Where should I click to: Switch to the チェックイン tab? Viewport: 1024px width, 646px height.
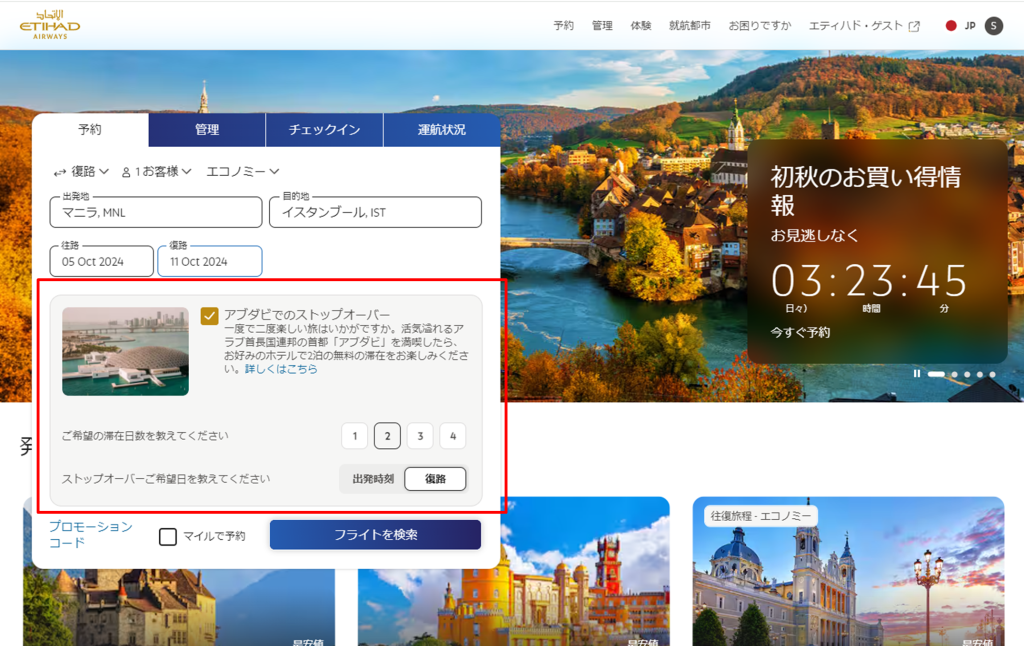tap(324, 130)
